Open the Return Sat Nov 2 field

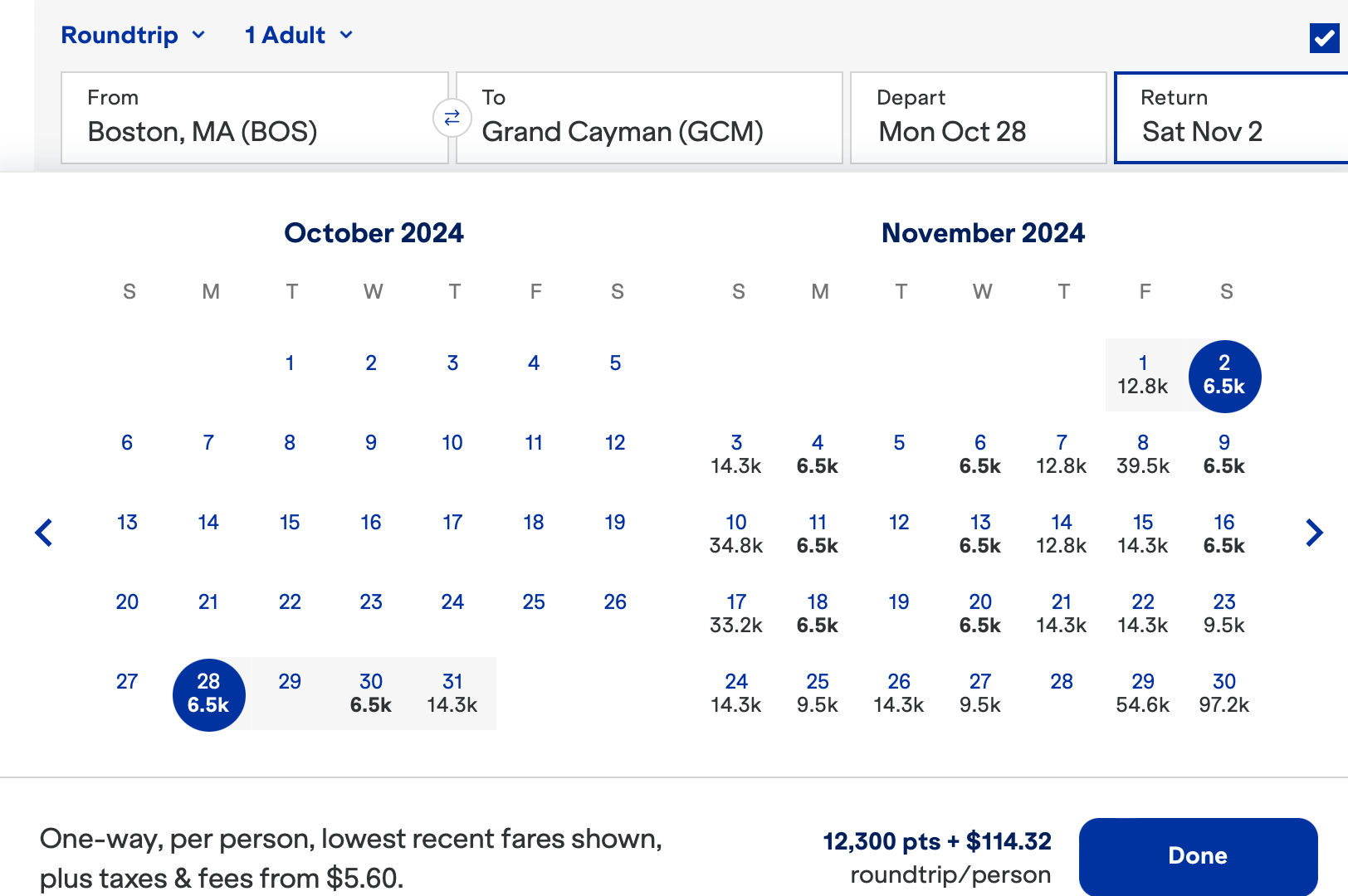click(1230, 118)
